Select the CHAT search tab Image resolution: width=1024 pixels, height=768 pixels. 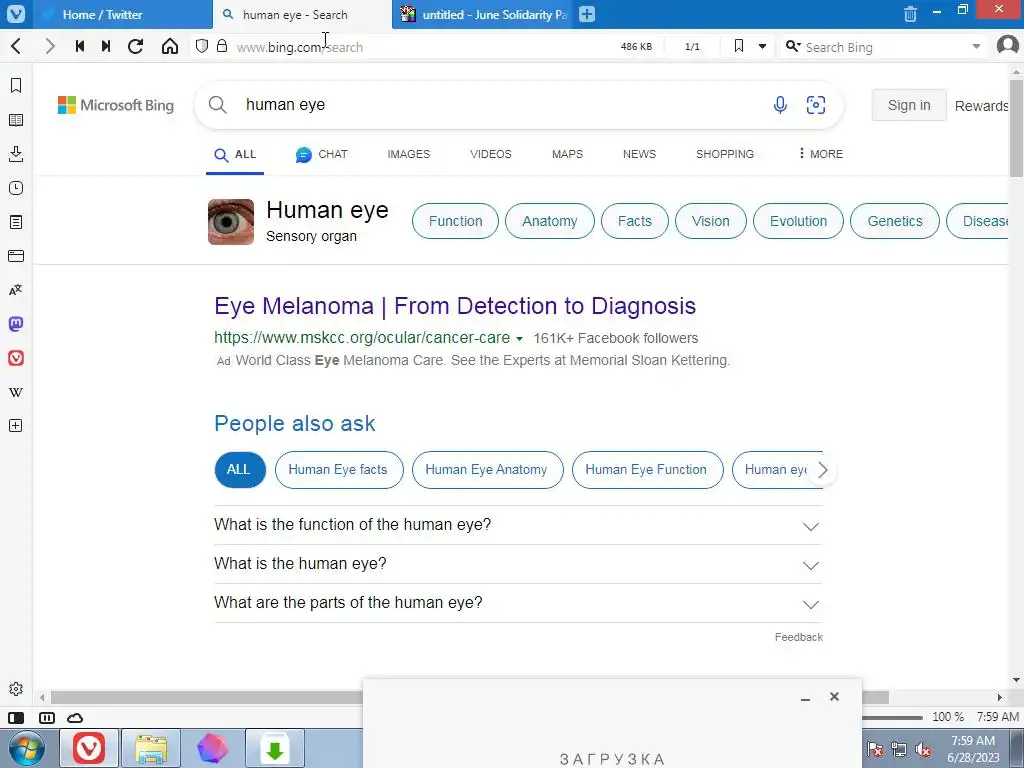point(322,154)
